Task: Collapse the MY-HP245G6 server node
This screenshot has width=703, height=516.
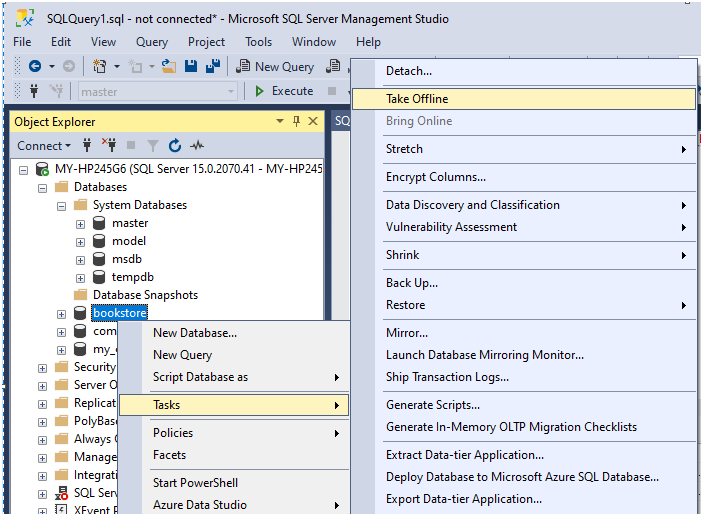Action: [x=23, y=170]
